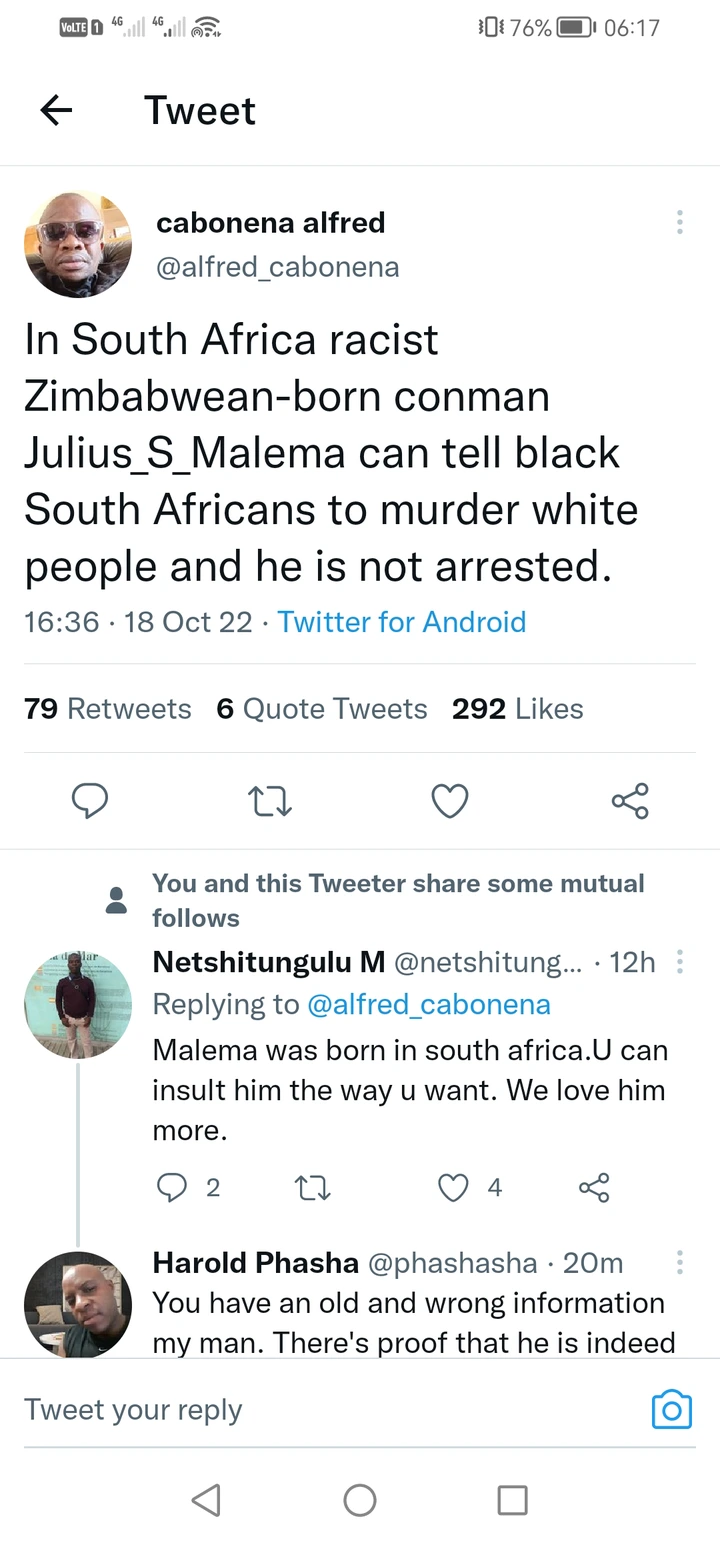Viewport: 720px width, 1541px height.
Task: Like the main tweet
Action: 450,801
